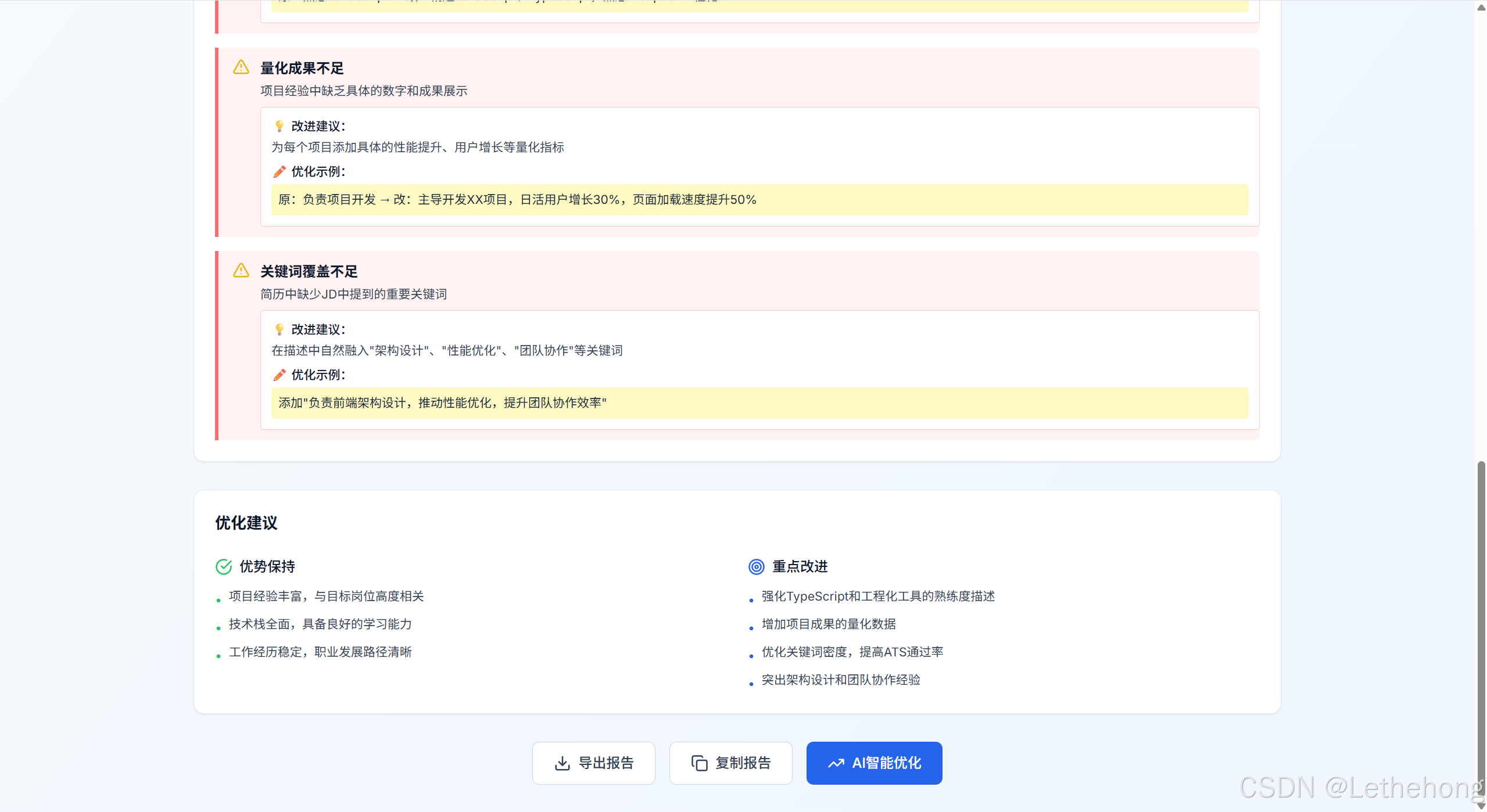Click green checkmark icon beside 优势保持
The width and height of the screenshot is (1487, 812).
(x=224, y=566)
